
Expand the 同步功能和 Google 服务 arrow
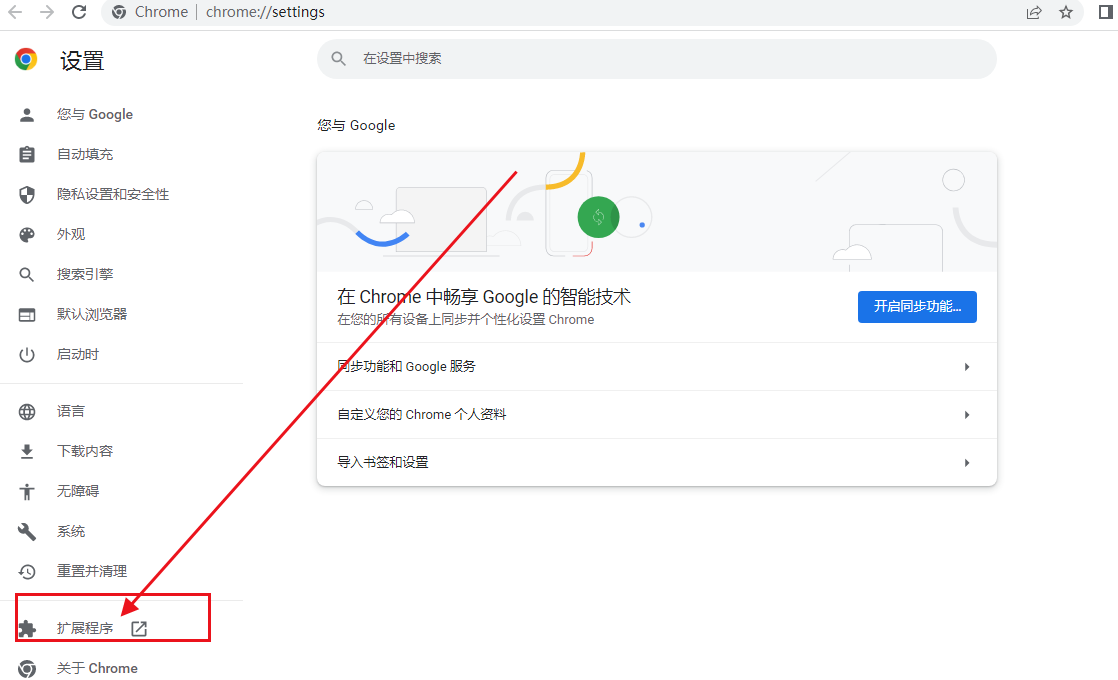967,366
